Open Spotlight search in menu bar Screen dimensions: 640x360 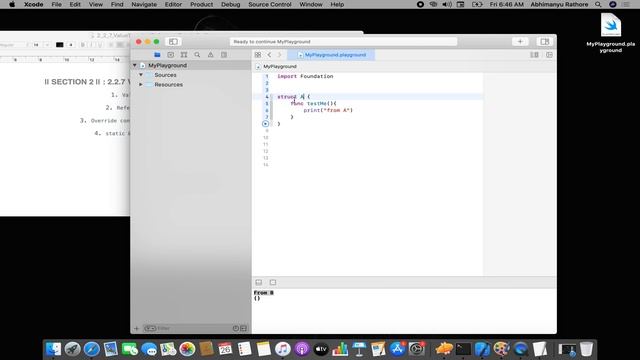(x=598, y=4)
